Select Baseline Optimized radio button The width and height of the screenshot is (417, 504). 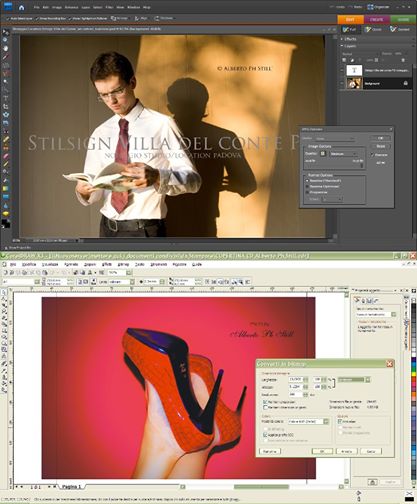tap(307, 186)
